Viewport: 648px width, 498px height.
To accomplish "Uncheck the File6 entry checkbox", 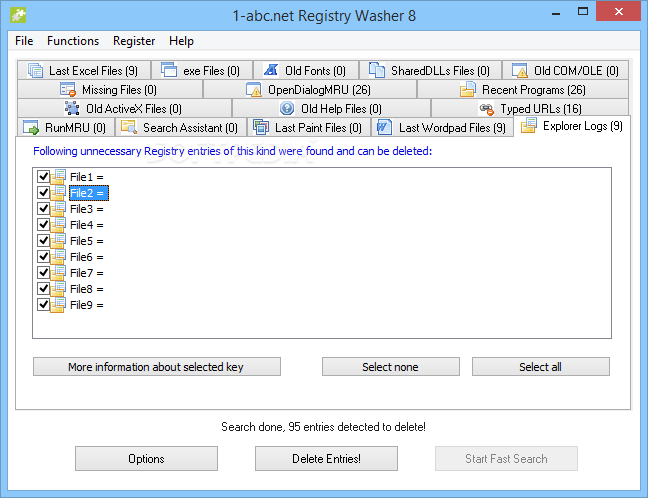I will tap(43, 256).
